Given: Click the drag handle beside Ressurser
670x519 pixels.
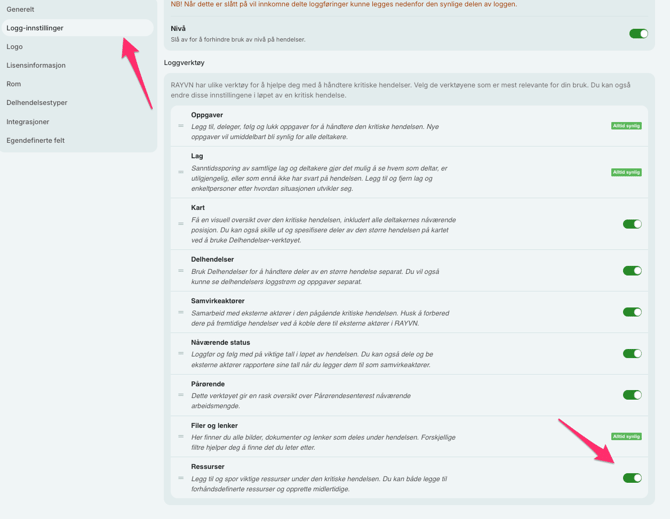Looking at the screenshot, I should pos(181,478).
